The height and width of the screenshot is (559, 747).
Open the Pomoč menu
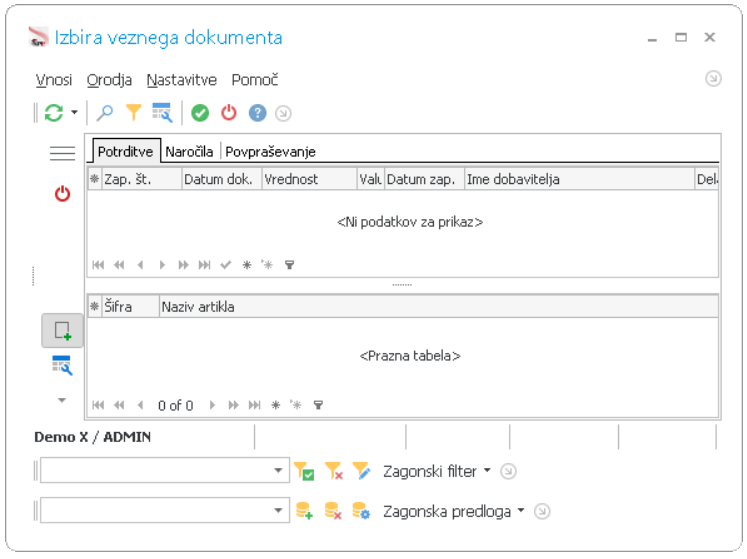(x=255, y=80)
